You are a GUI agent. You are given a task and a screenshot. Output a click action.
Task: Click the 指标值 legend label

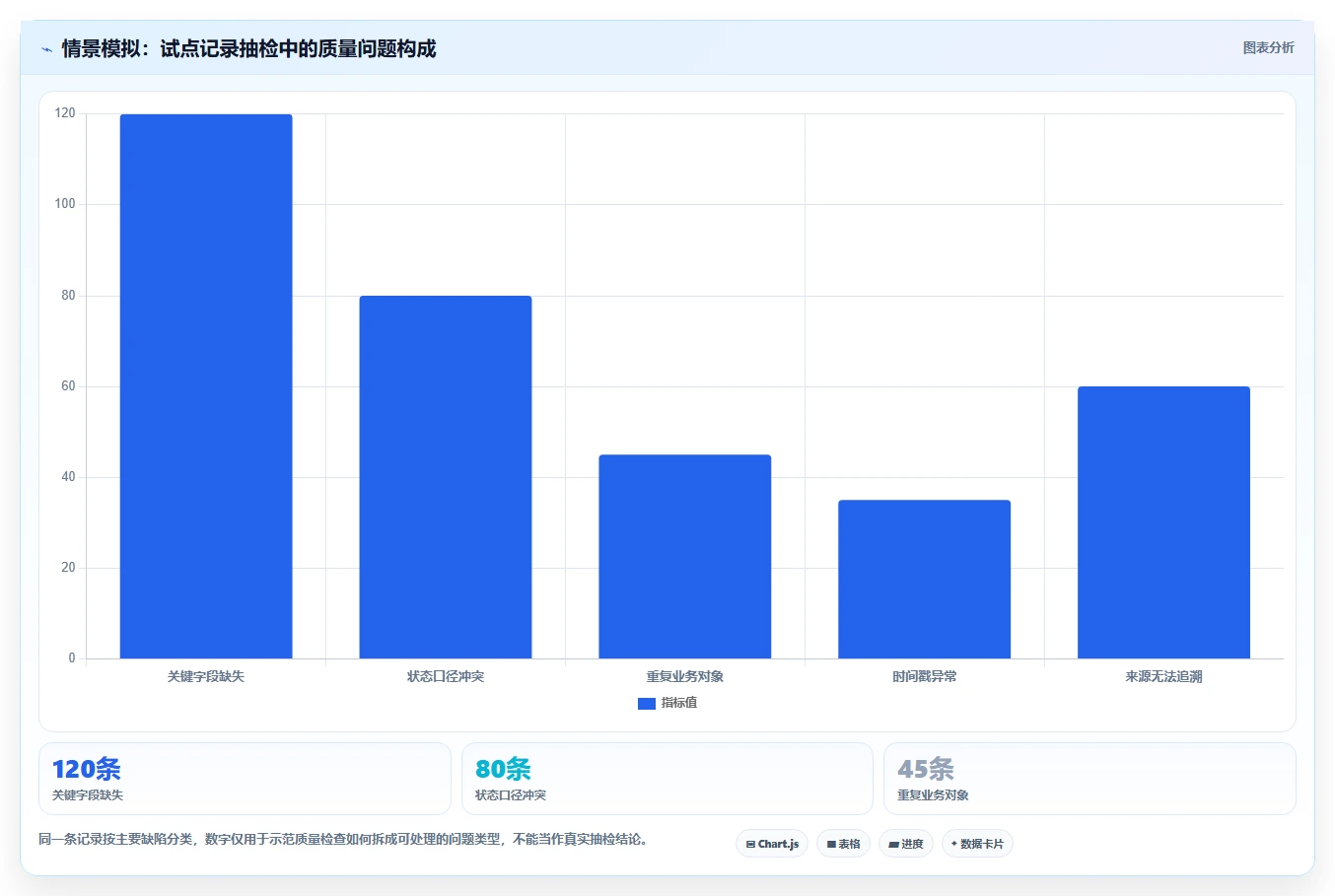679,703
